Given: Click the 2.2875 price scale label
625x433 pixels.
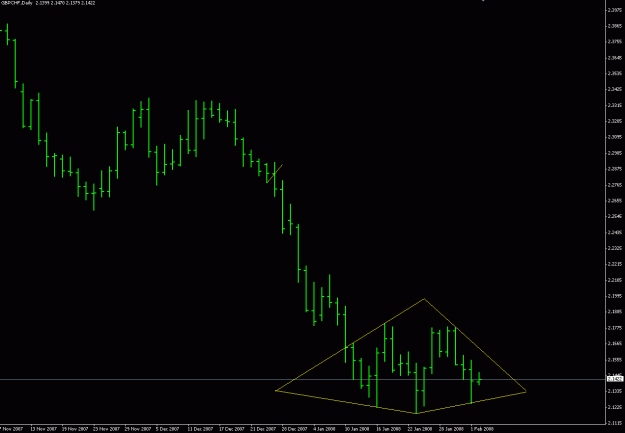Looking at the screenshot, I should [616, 169].
